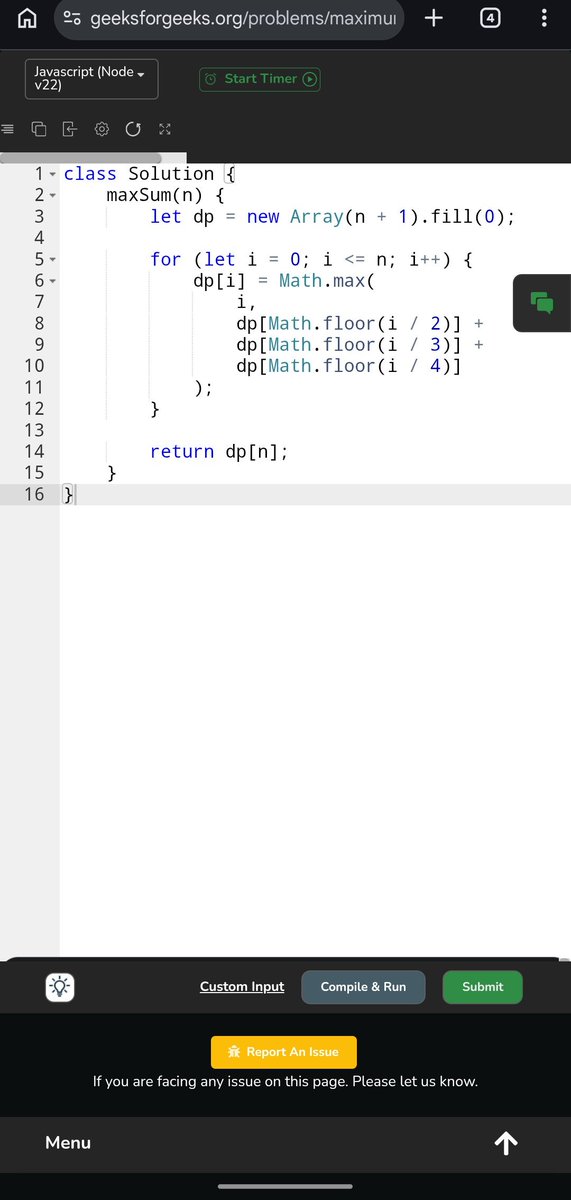The width and height of the screenshot is (571, 1200).
Task: Open the tab switcher showing 4 tabs
Action: pyautogui.click(x=490, y=18)
